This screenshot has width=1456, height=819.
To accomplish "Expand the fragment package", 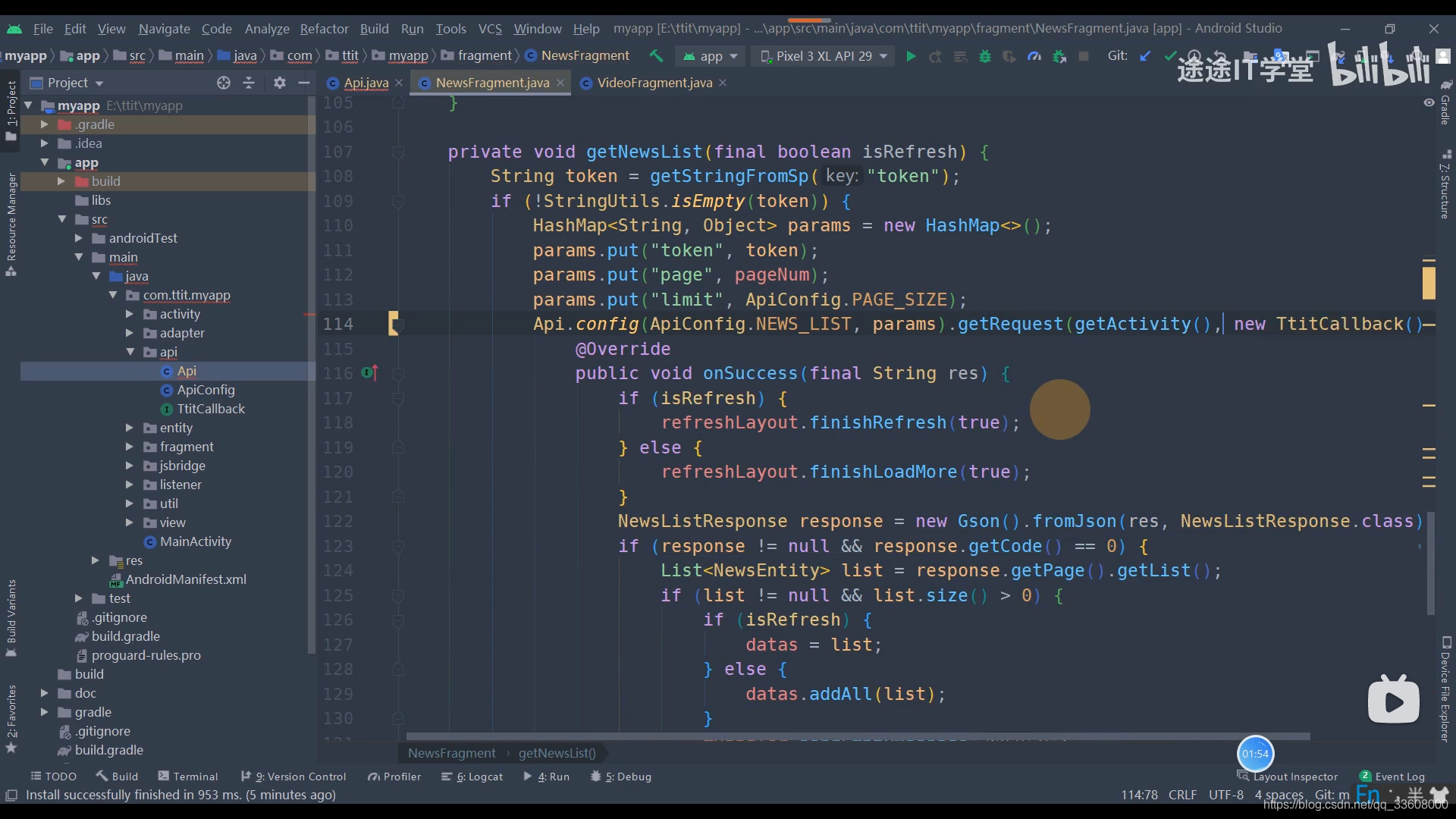I will (x=130, y=447).
